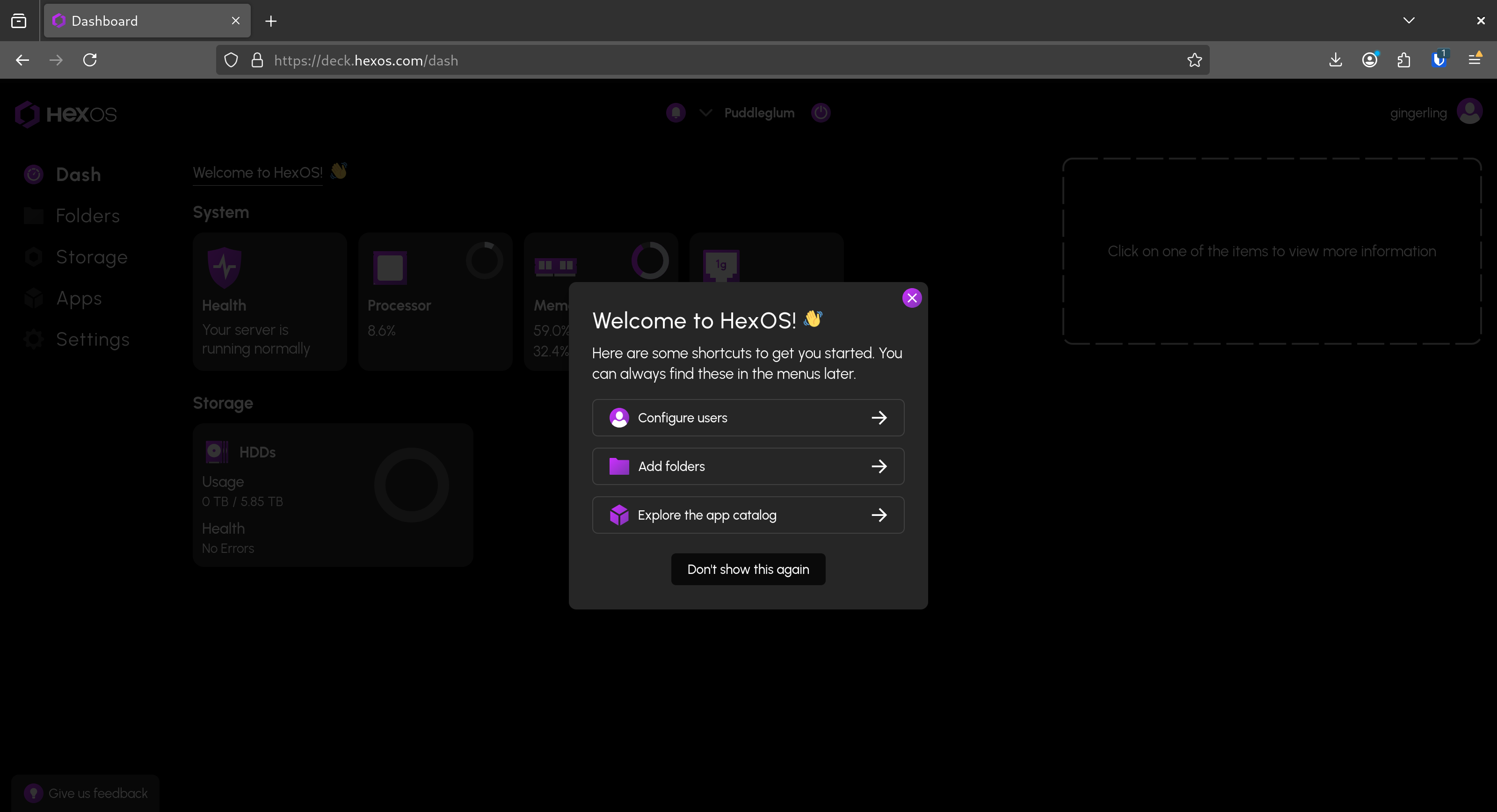Click the Welcome to HexOS! link

tap(257, 173)
